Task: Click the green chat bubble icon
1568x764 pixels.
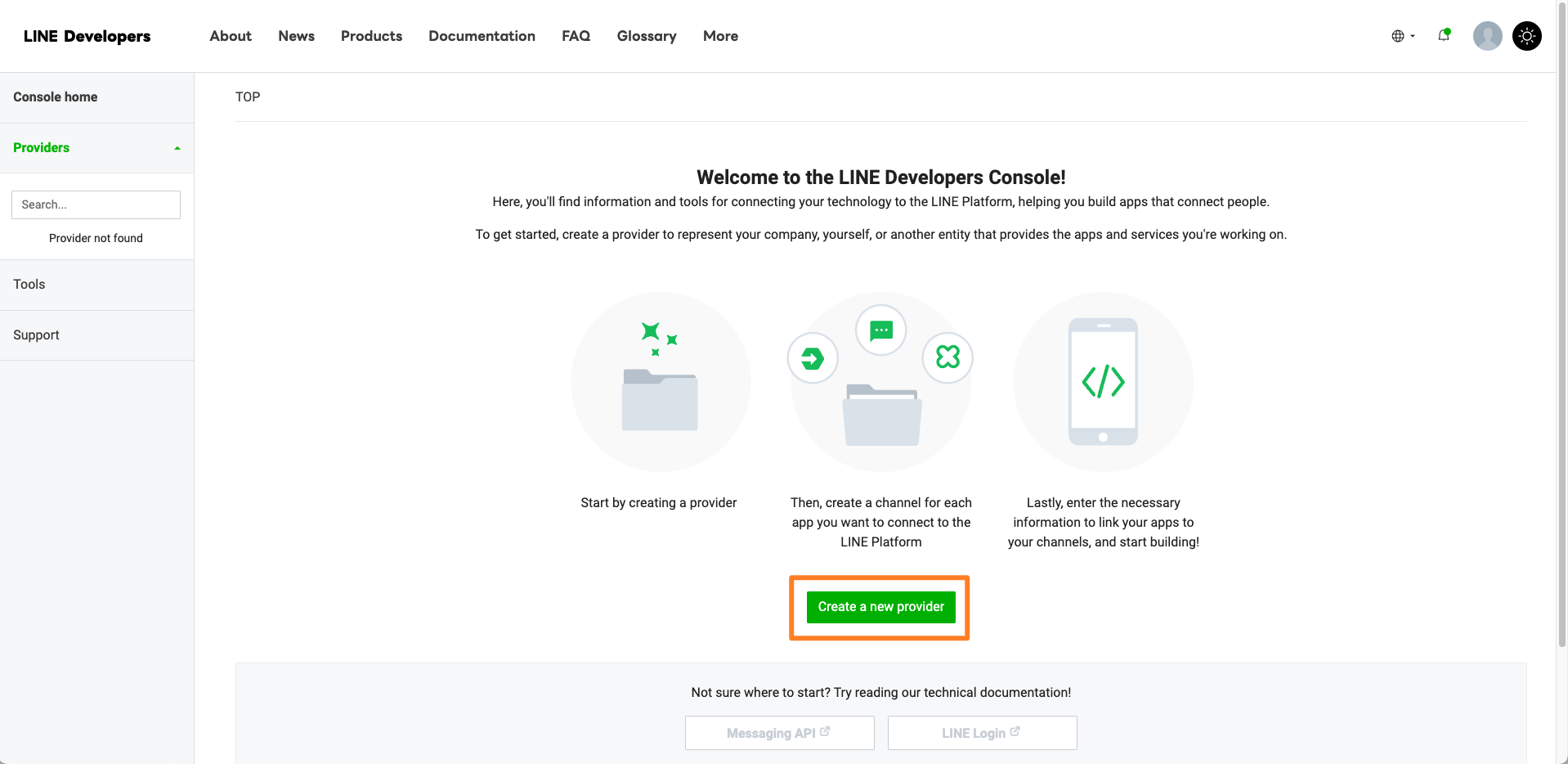Action: pyautogui.click(x=880, y=330)
